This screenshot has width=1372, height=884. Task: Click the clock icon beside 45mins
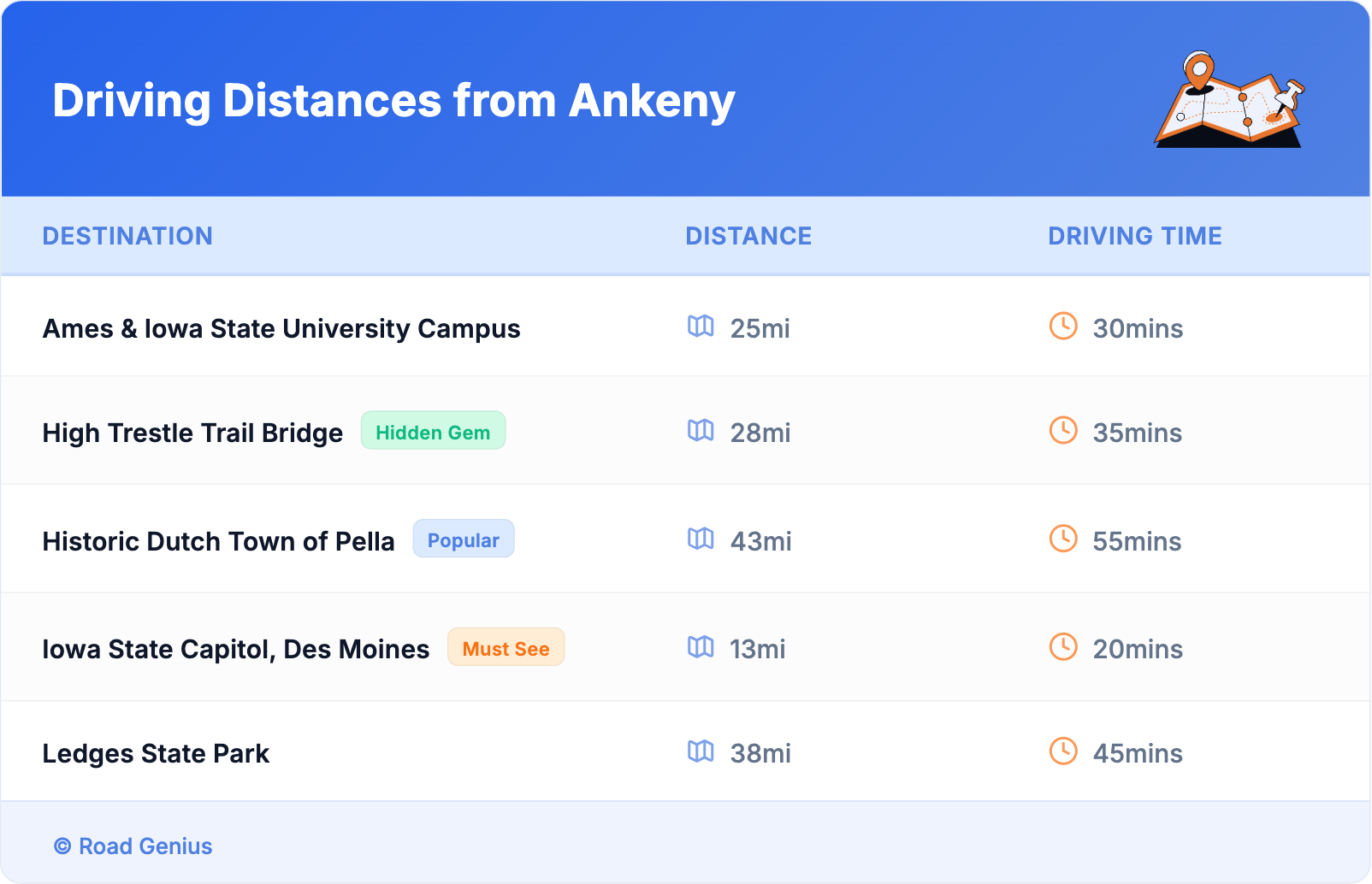pyautogui.click(x=1063, y=751)
